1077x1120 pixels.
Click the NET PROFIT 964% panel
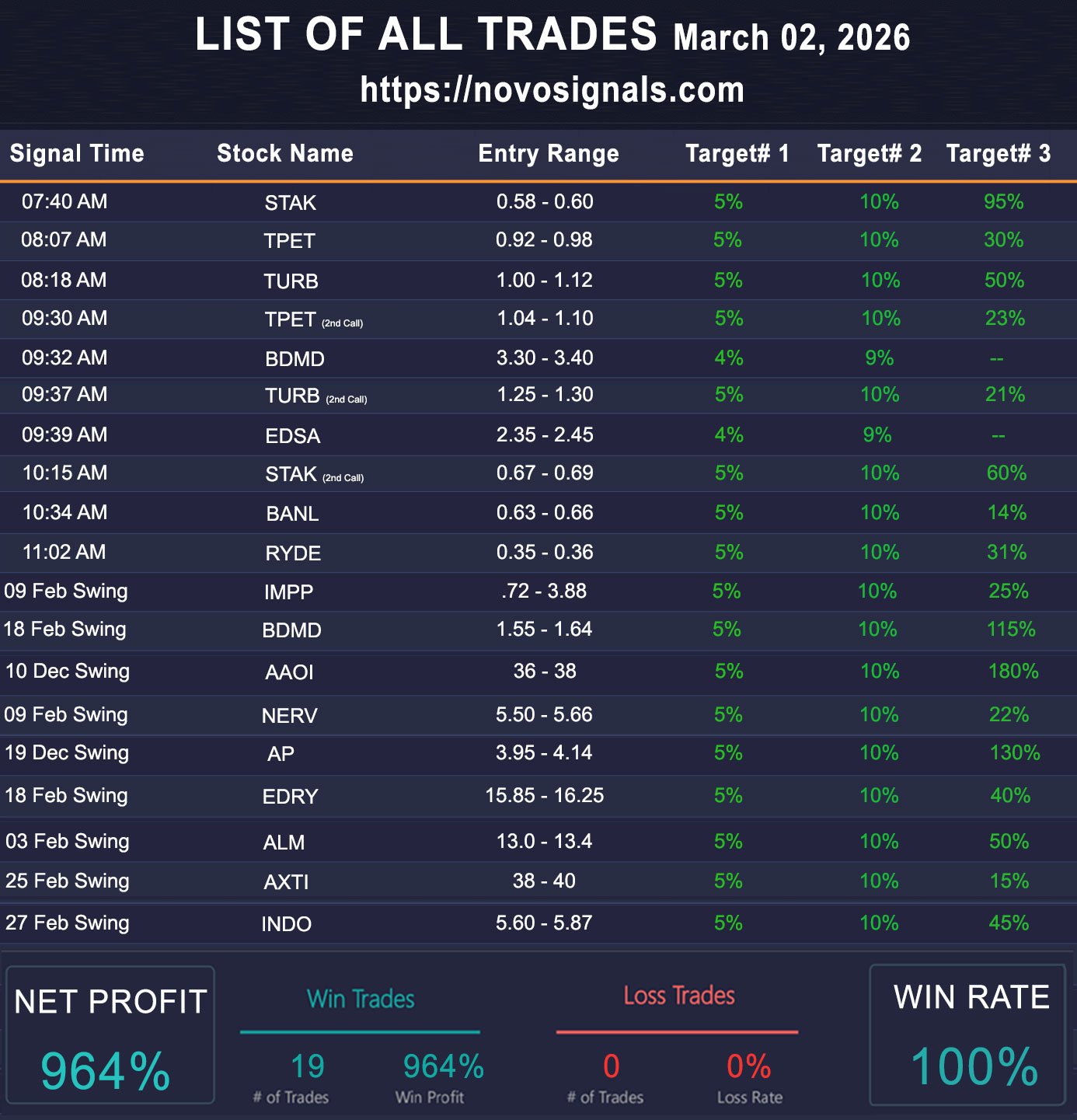click(x=110, y=1035)
